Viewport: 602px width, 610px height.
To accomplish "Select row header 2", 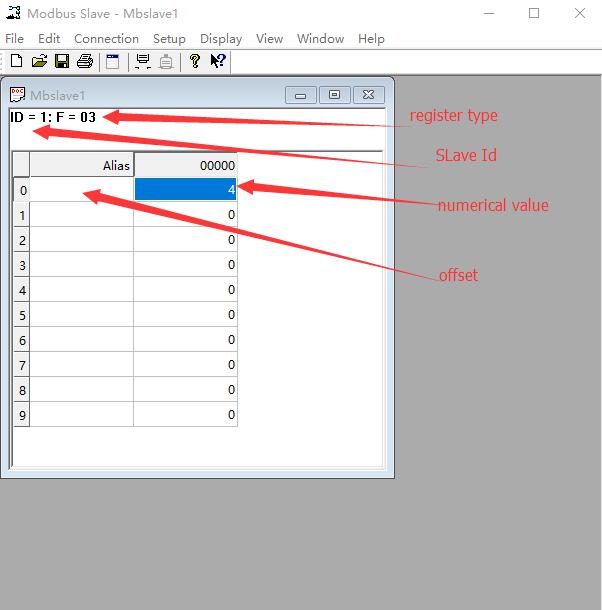I will coord(22,240).
